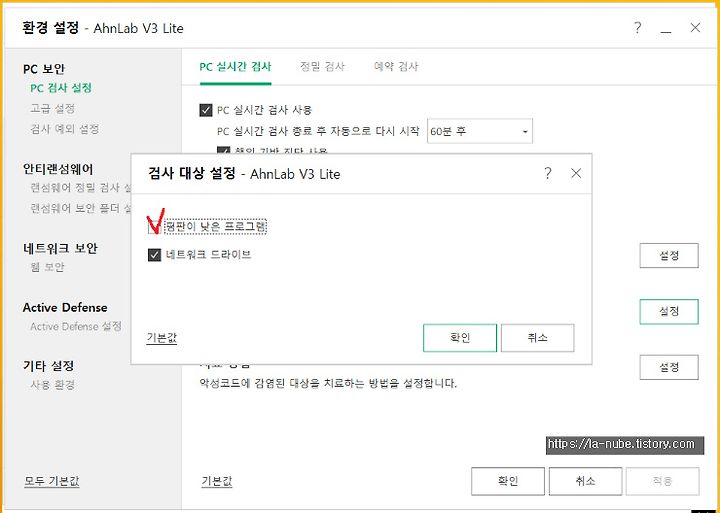
Task: Click 확인 button at main window bottom
Action: coord(508,481)
